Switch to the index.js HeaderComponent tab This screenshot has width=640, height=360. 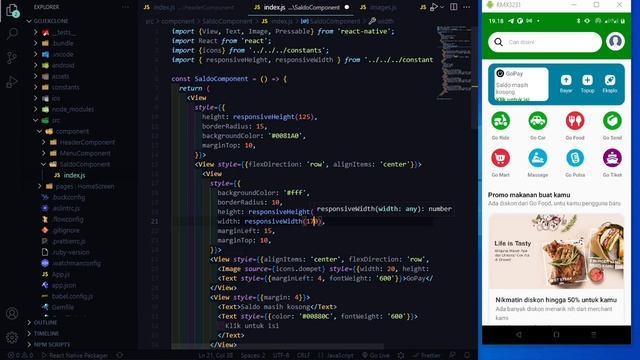(x=189, y=7)
